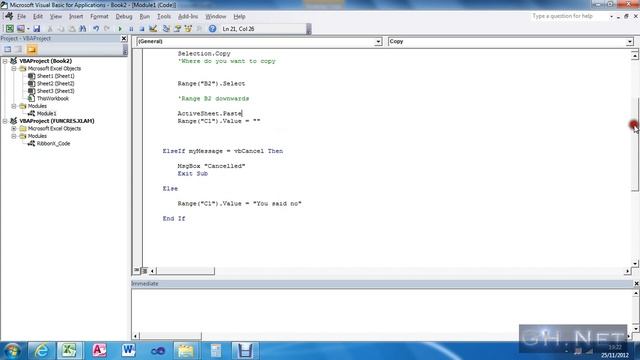Open Visual Basic Help blue question icon
Image resolution: width=640 pixels, height=360 pixels.
[212, 29]
